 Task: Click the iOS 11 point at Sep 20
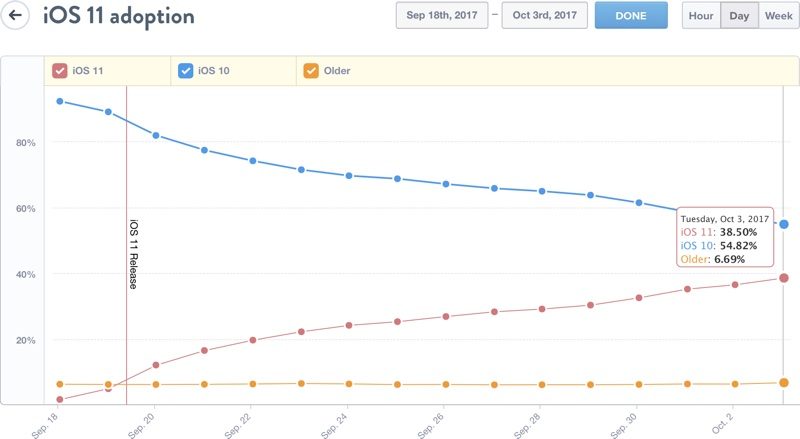(156, 365)
